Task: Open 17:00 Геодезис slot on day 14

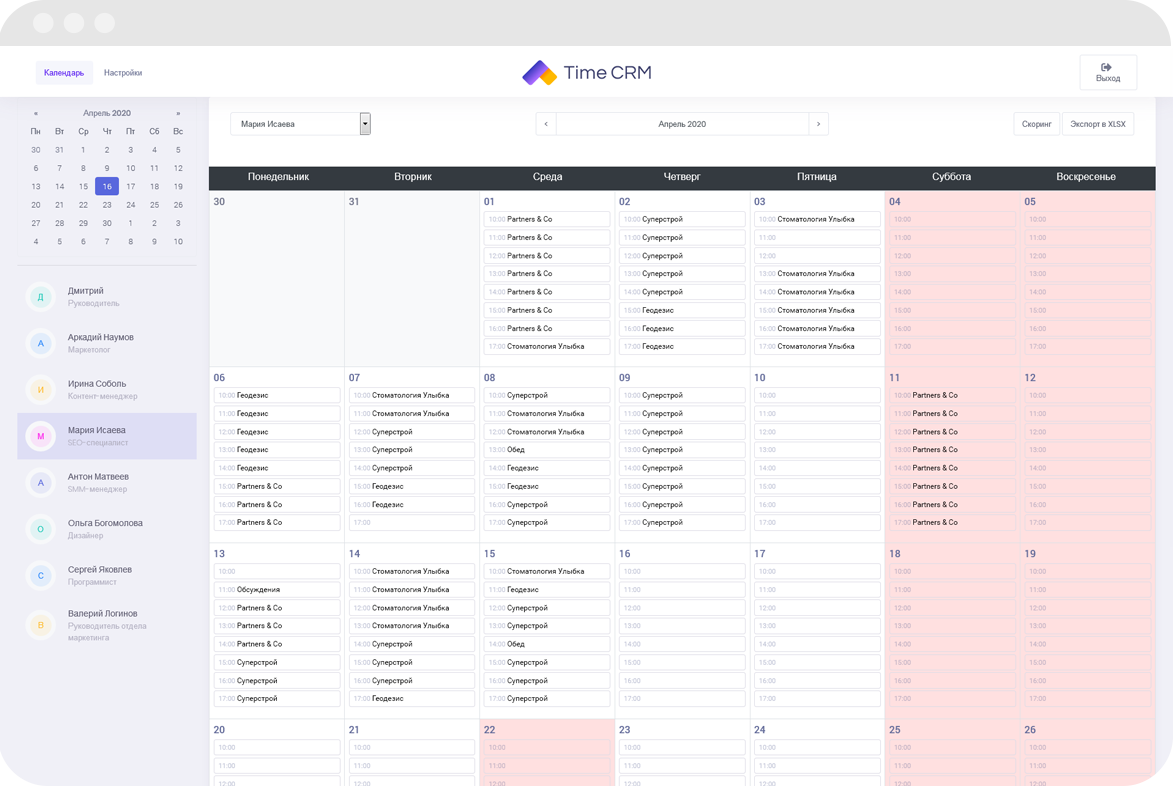Action: click(412, 699)
